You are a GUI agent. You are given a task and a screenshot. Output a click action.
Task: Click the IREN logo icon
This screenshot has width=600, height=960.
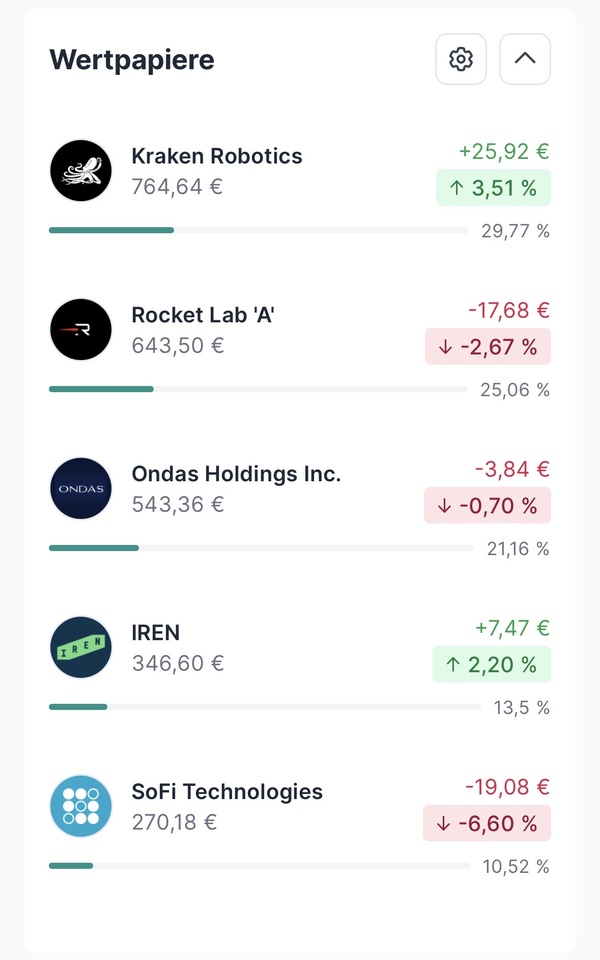[x=81, y=648]
